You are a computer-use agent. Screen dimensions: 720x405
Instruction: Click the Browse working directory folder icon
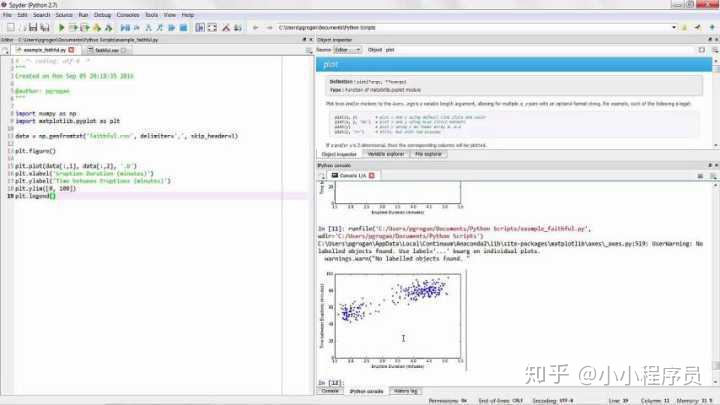pyautogui.click(x=684, y=28)
